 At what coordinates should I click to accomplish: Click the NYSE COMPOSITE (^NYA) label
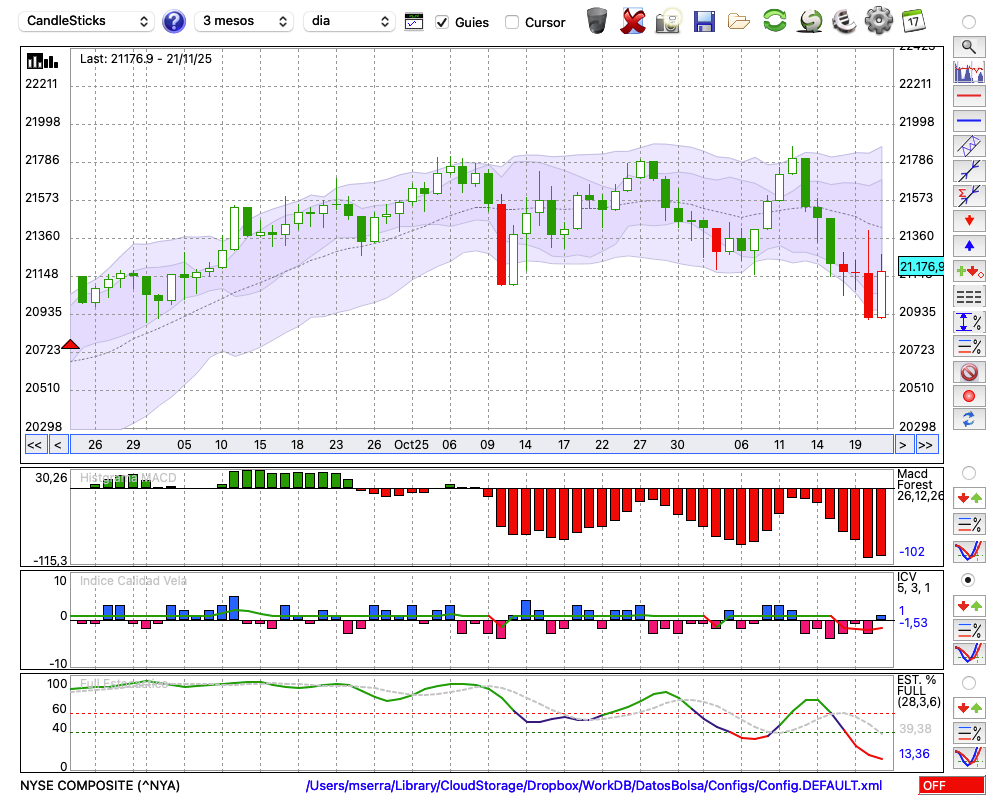click(x=100, y=785)
